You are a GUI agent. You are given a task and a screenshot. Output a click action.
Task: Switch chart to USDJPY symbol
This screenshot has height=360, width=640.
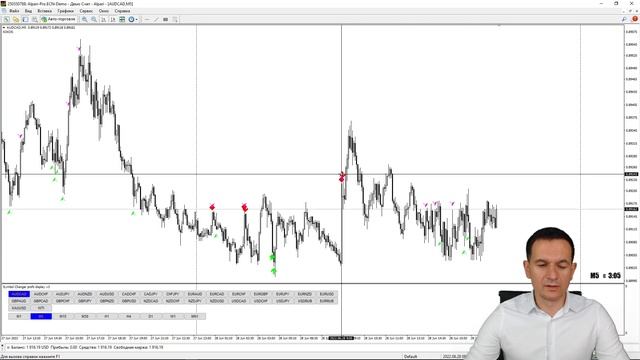tap(283, 301)
